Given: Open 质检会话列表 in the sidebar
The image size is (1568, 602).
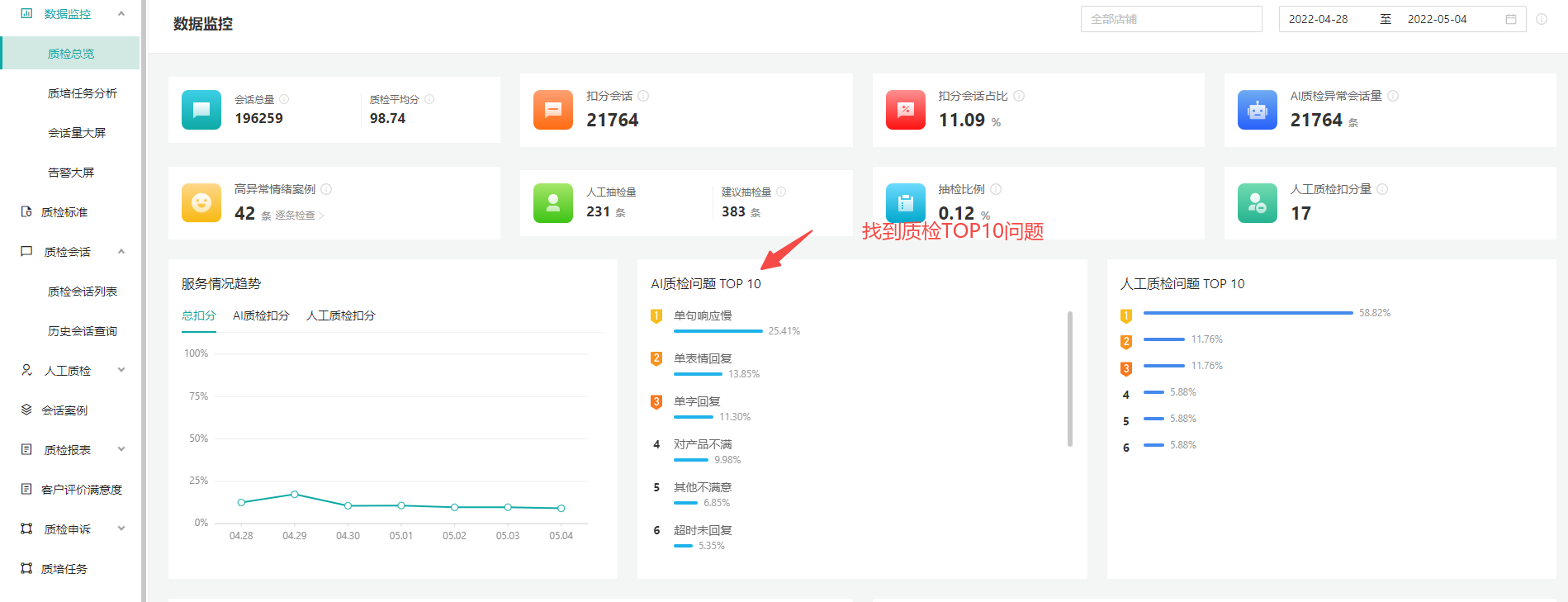Looking at the screenshot, I should (x=83, y=292).
